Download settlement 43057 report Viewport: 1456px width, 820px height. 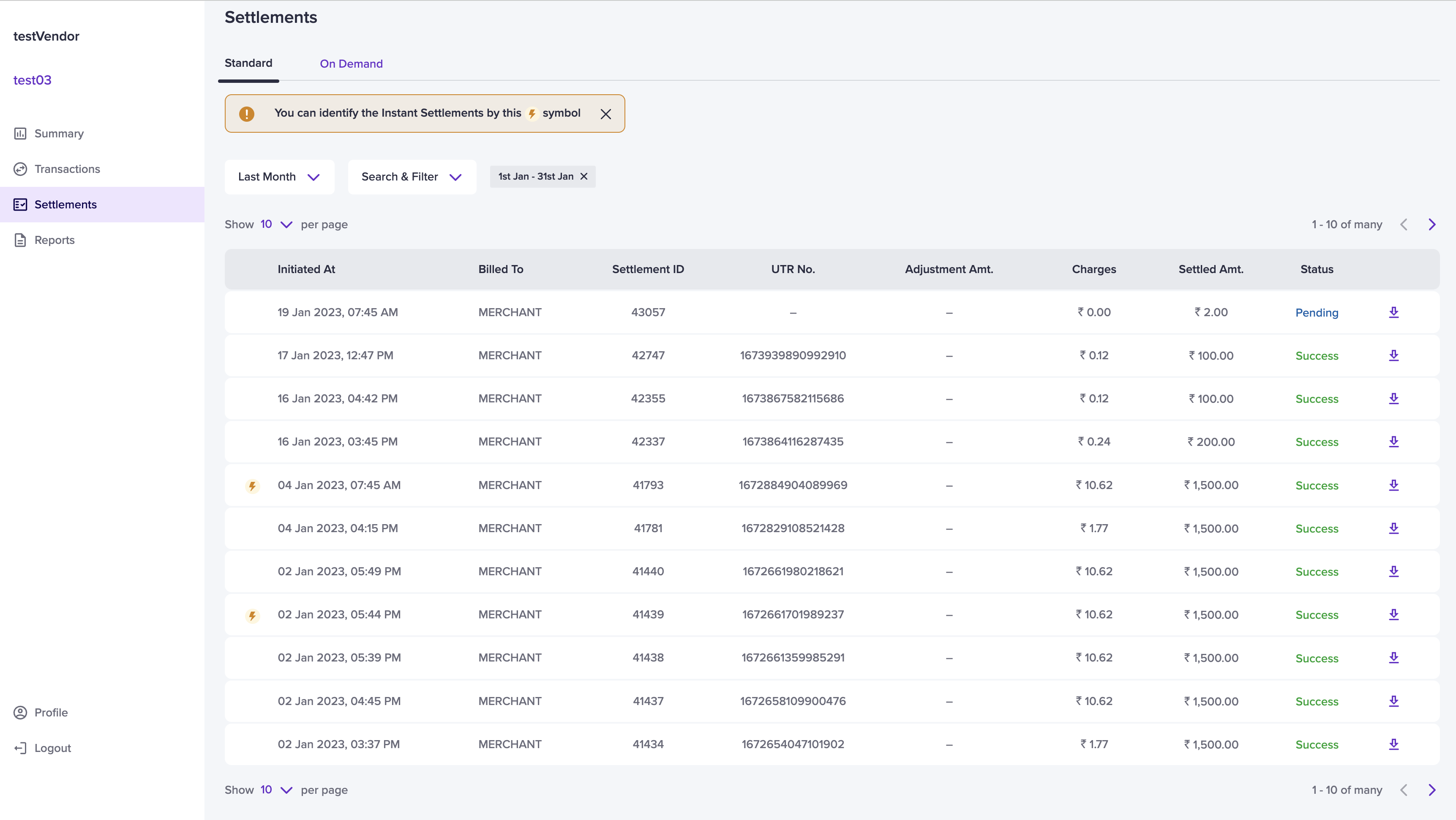[1393, 312]
